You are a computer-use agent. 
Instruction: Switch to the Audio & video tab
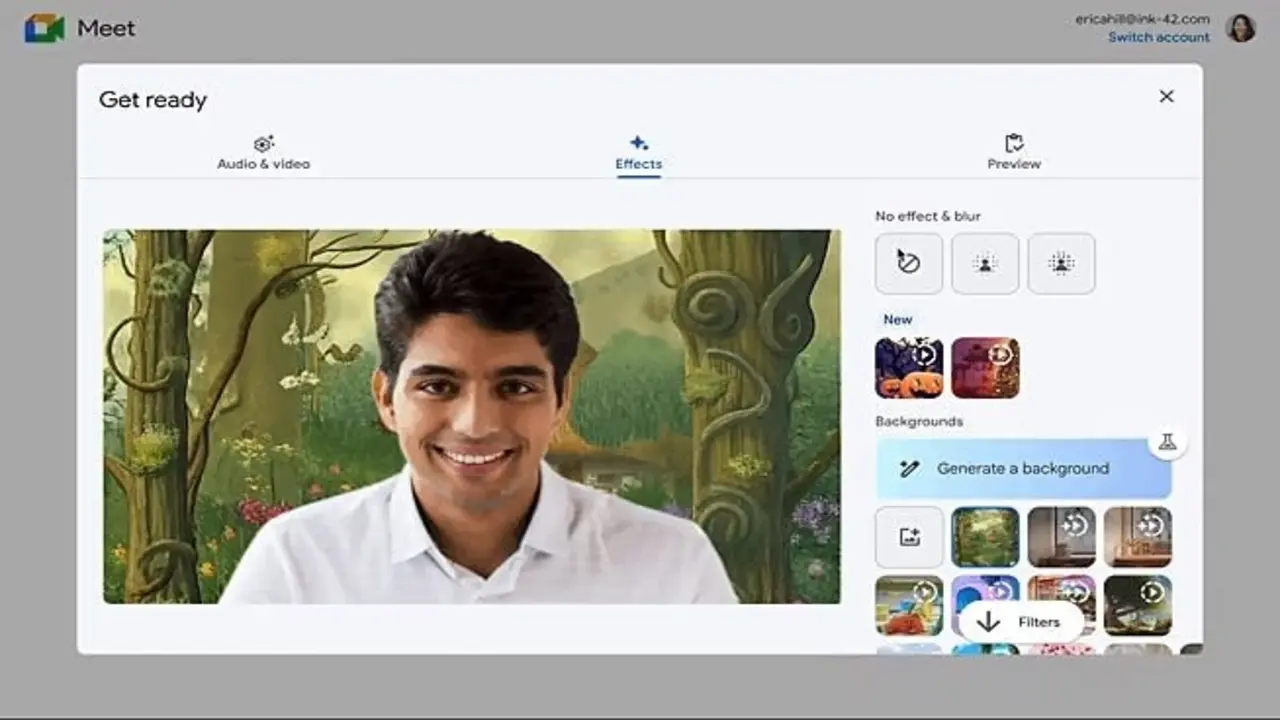pos(264,153)
